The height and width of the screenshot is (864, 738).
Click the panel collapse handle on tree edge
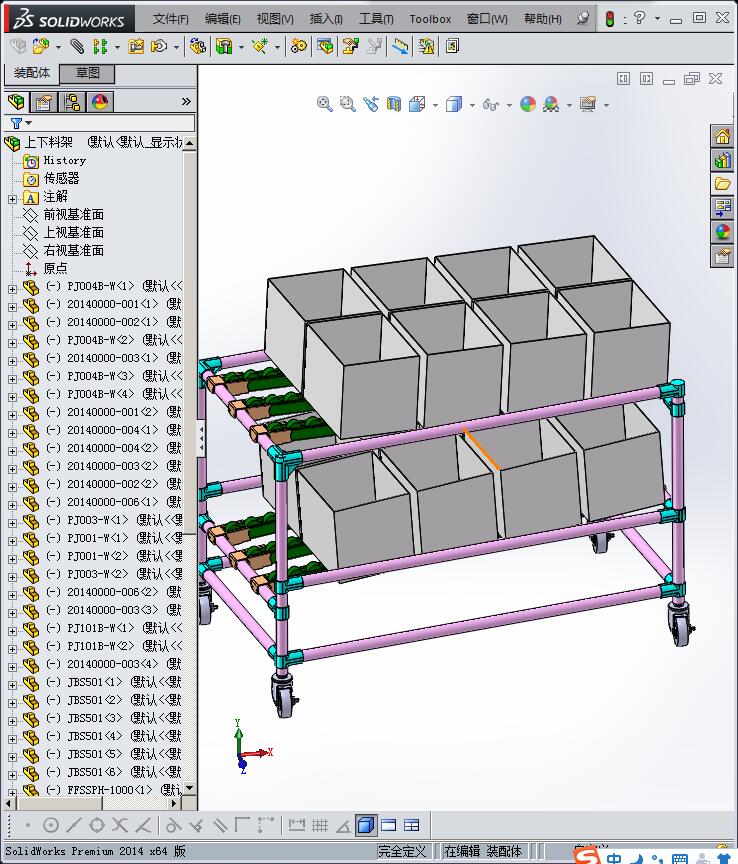201,439
